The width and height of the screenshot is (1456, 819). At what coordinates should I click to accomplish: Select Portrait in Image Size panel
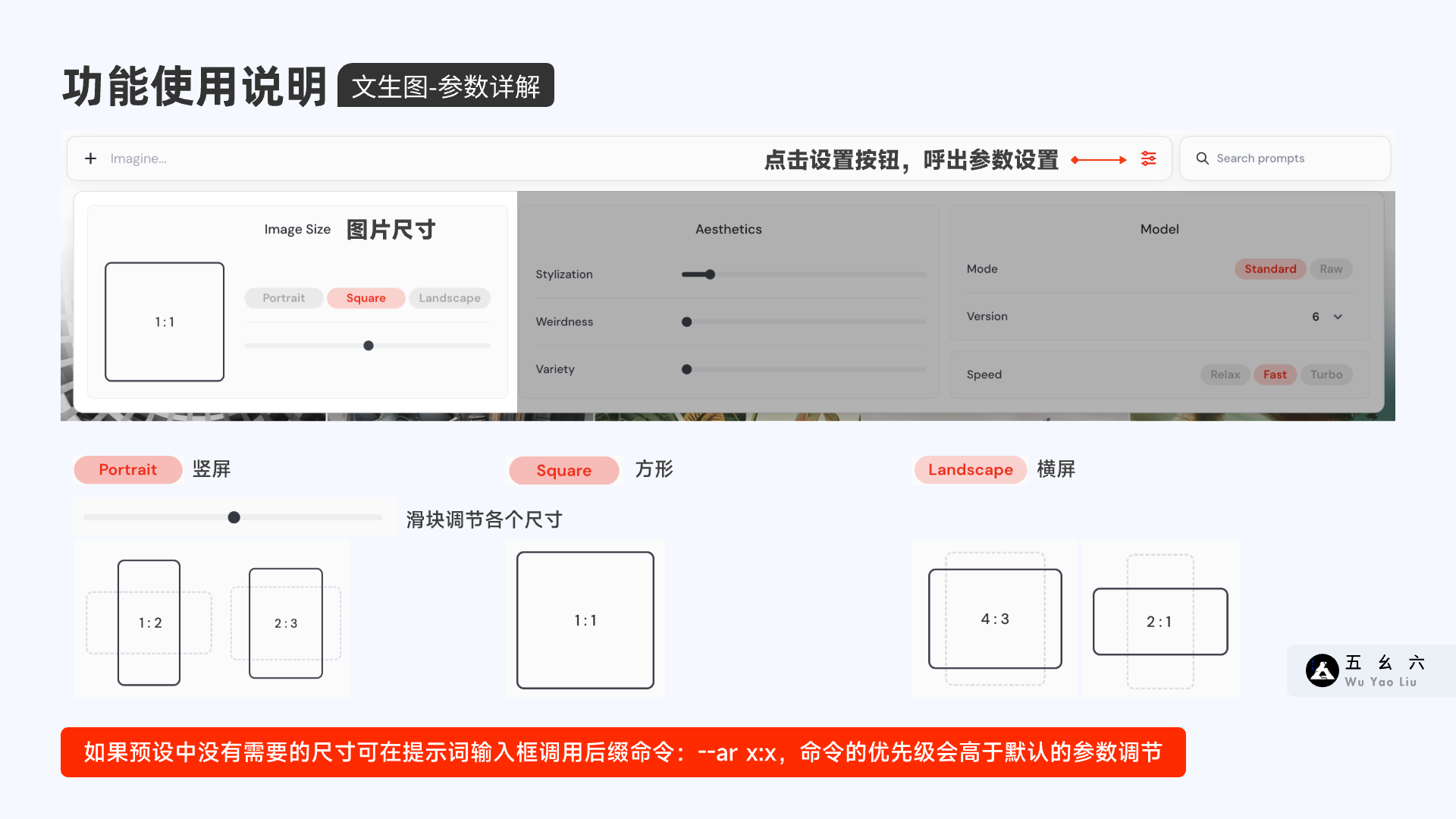point(284,298)
